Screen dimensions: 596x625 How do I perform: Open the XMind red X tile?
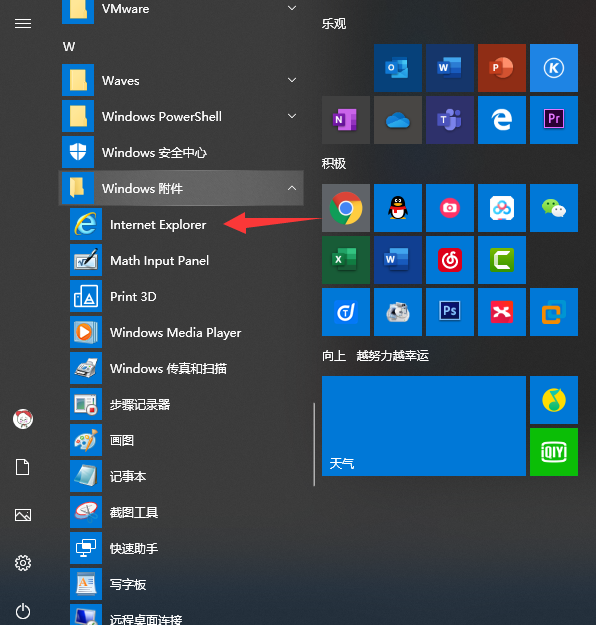tap(502, 312)
